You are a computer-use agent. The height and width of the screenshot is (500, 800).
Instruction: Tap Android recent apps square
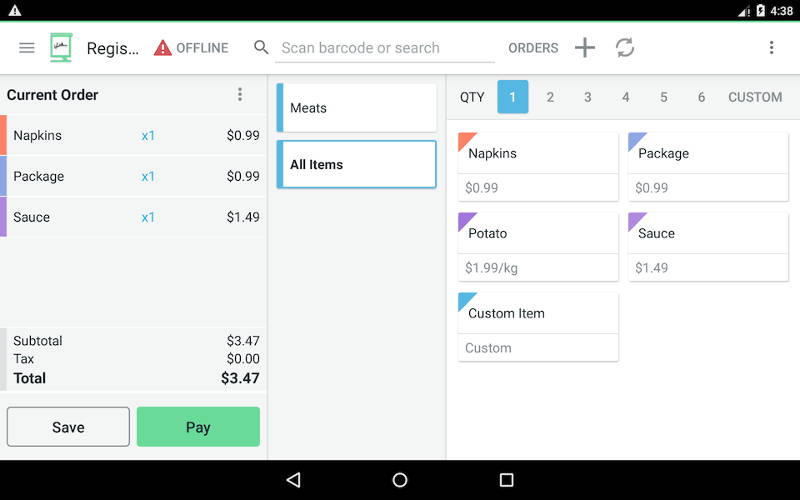click(507, 480)
